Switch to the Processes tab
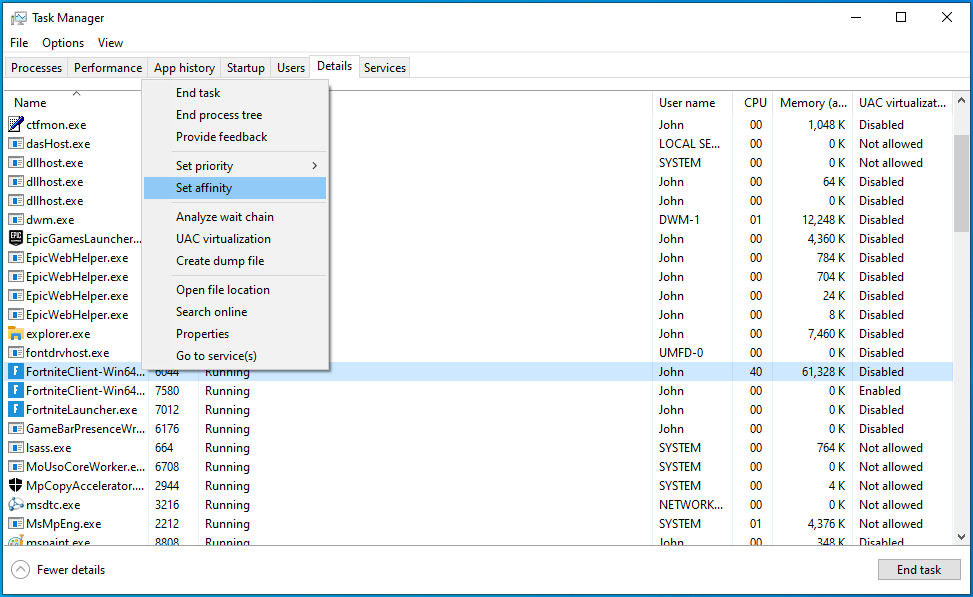This screenshot has width=973, height=597. (x=37, y=68)
